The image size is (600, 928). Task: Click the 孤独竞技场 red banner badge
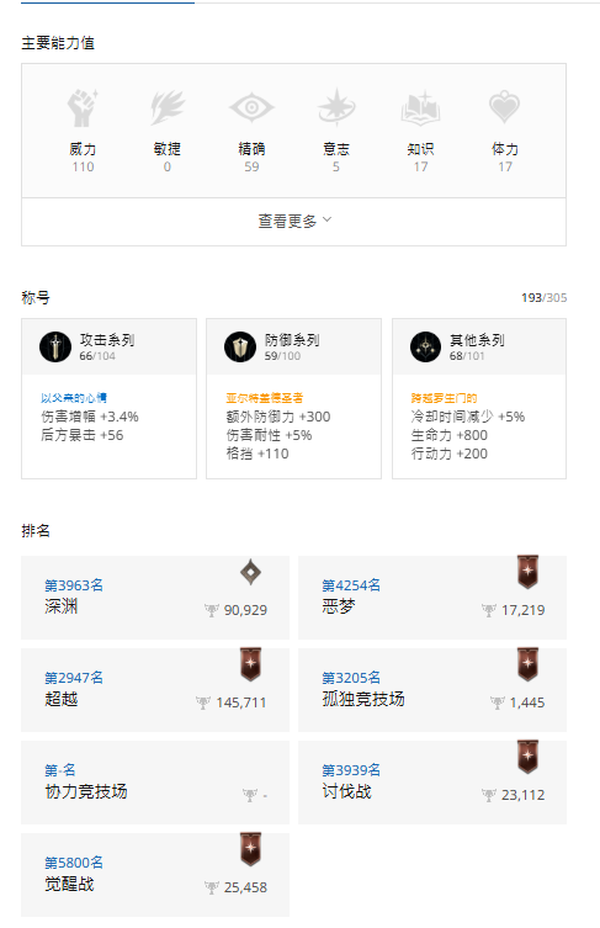coord(528,664)
